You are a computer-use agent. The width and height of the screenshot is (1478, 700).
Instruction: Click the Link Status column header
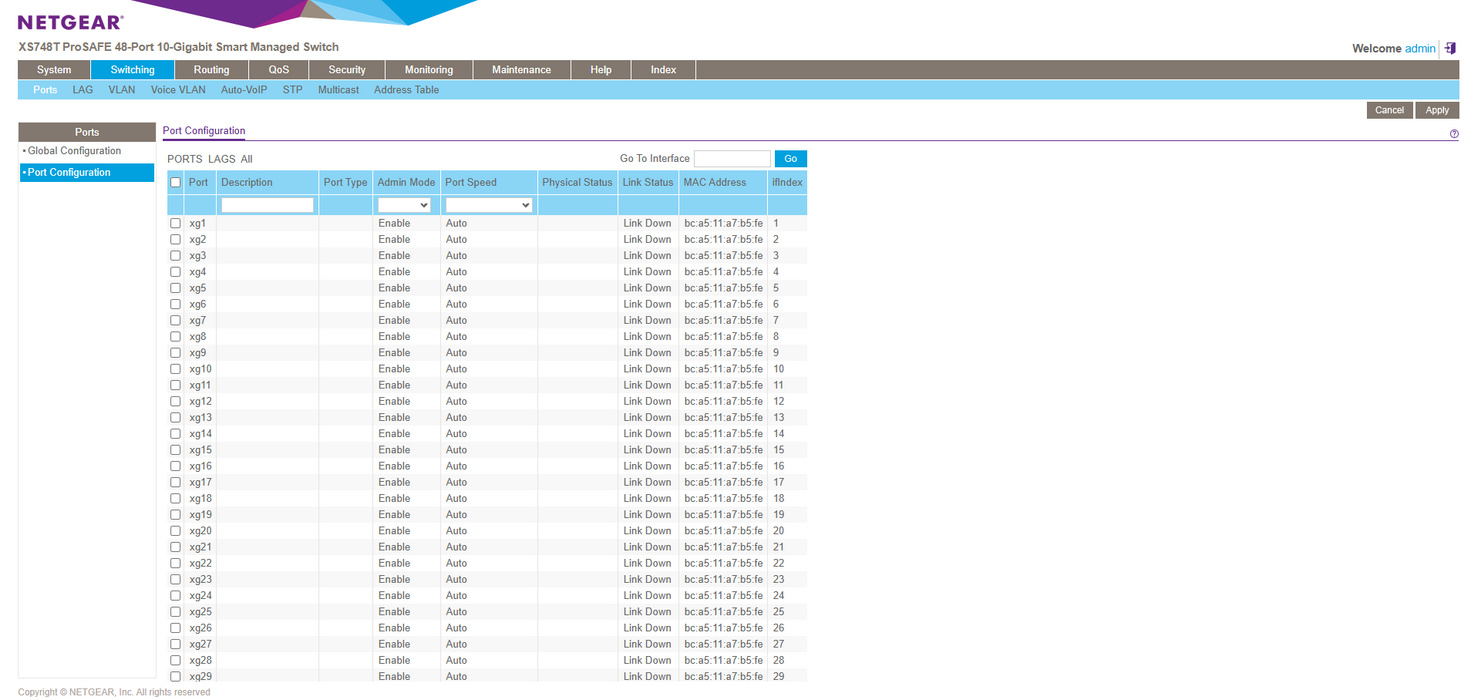[648, 182]
